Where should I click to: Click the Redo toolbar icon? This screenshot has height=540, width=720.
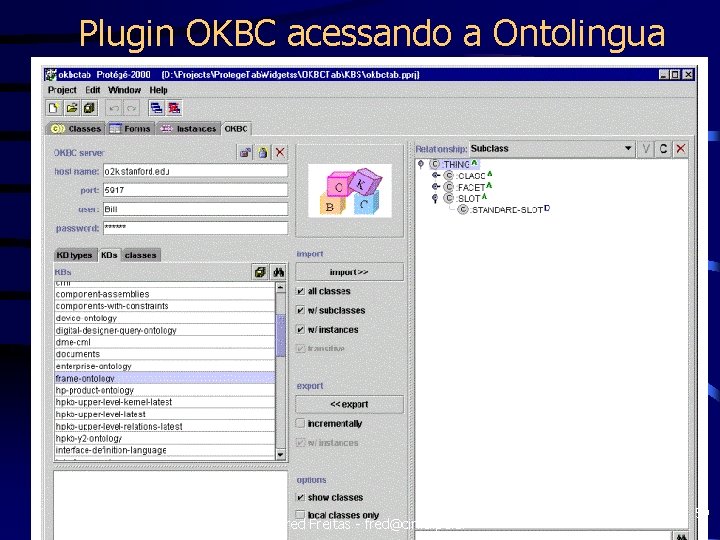click(131, 108)
